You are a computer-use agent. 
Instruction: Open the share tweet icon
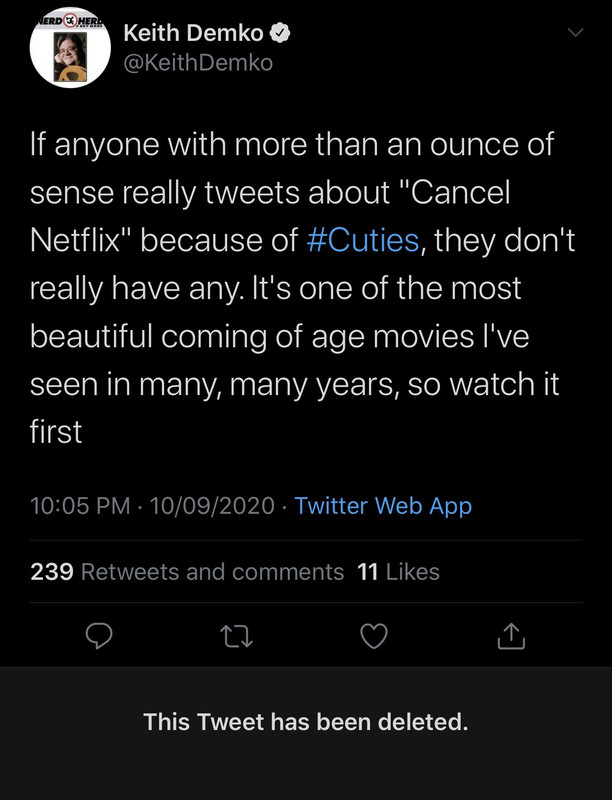509,635
